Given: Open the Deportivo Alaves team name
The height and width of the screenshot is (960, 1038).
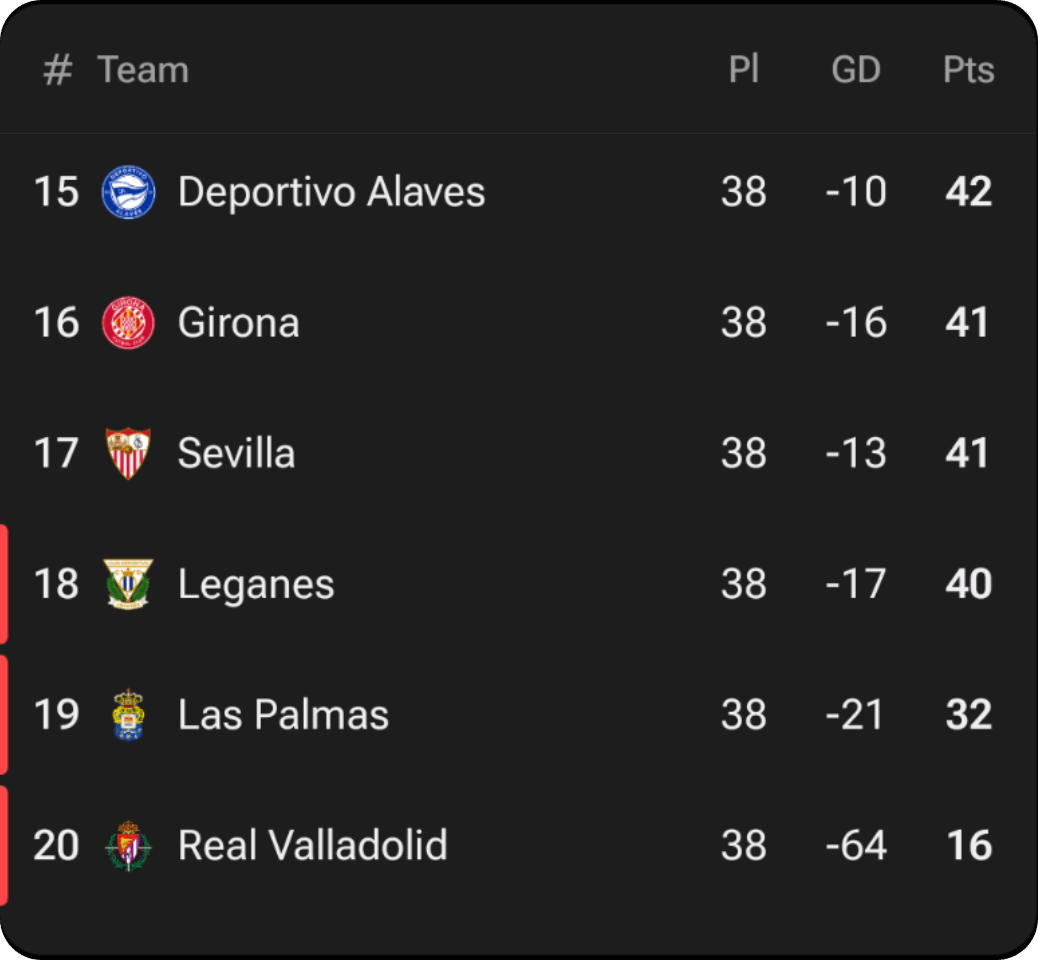Looking at the screenshot, I should point(331,192).
